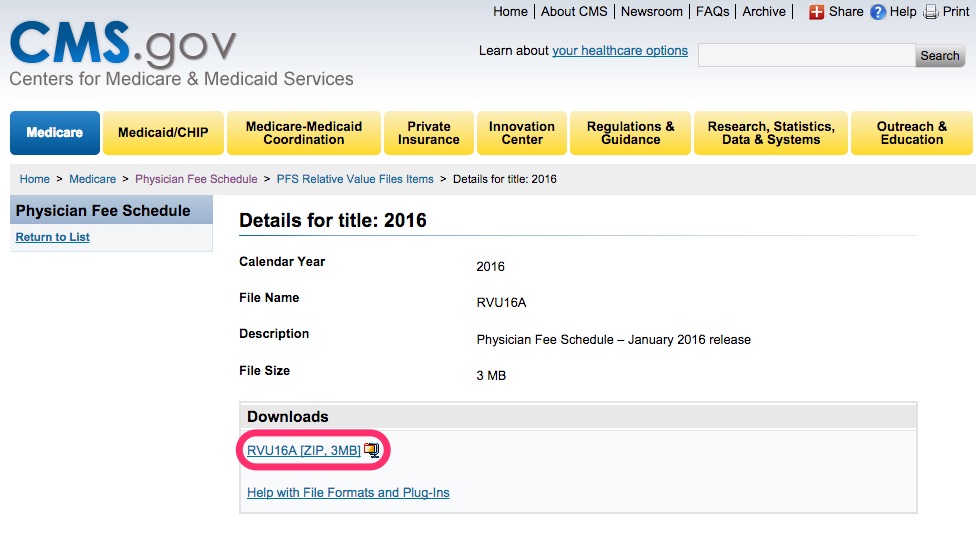Viewport: 976px width, 534px height.
Task: Focus the site search text field
Action: [807, 55]
